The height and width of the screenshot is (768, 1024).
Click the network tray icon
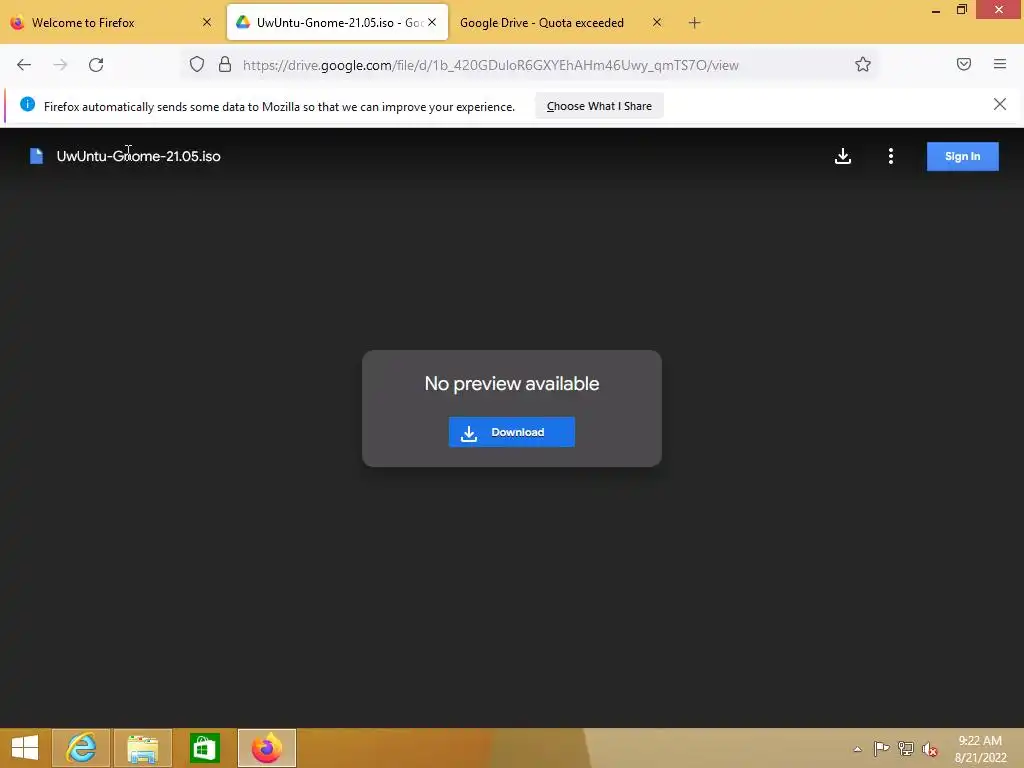click(x=906, y=748)
